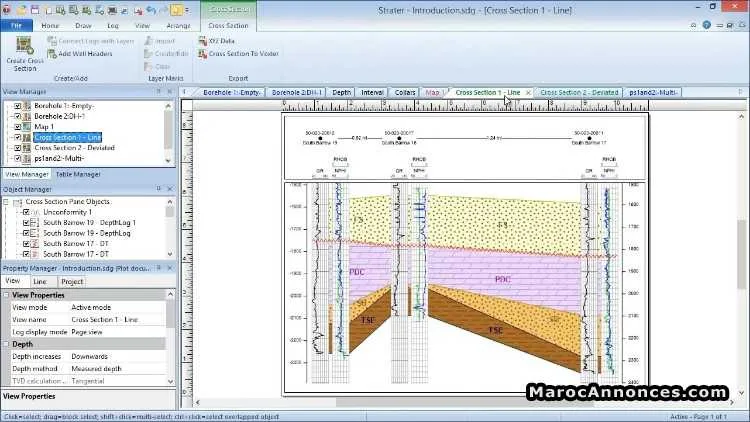Click the XYZ Data export icon

[x=203, y=41]
